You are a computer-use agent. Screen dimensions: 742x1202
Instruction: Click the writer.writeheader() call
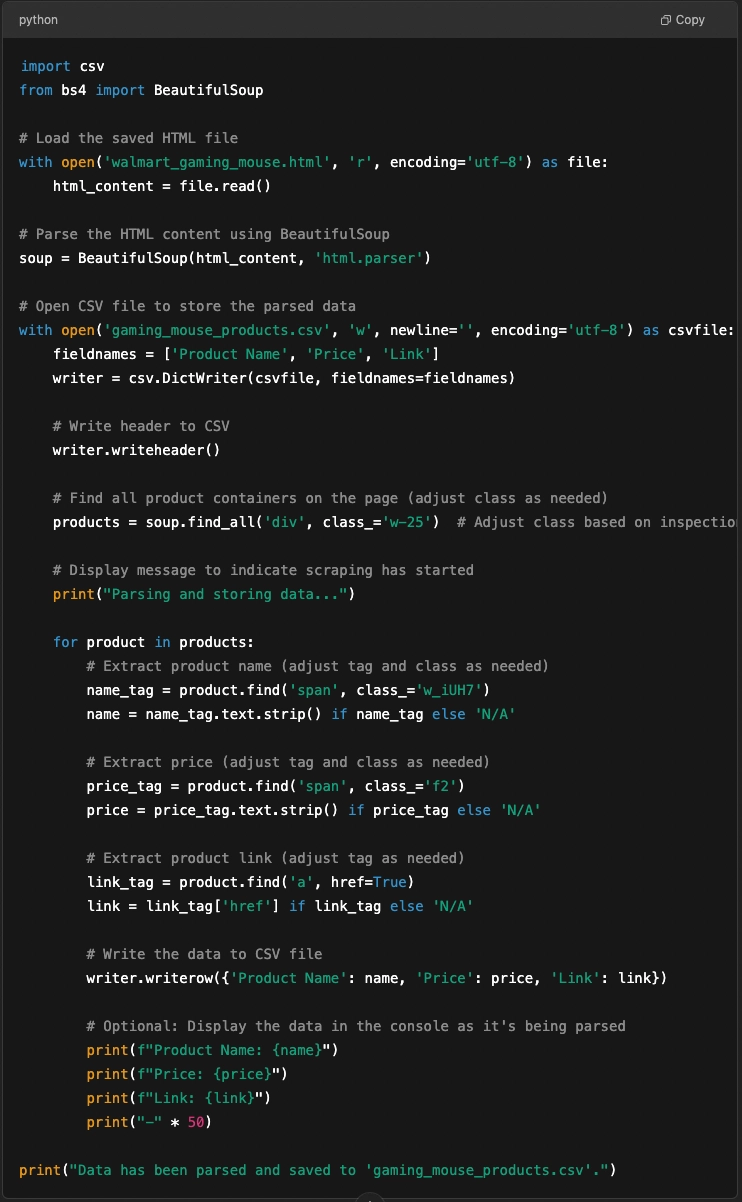[136, 450]
